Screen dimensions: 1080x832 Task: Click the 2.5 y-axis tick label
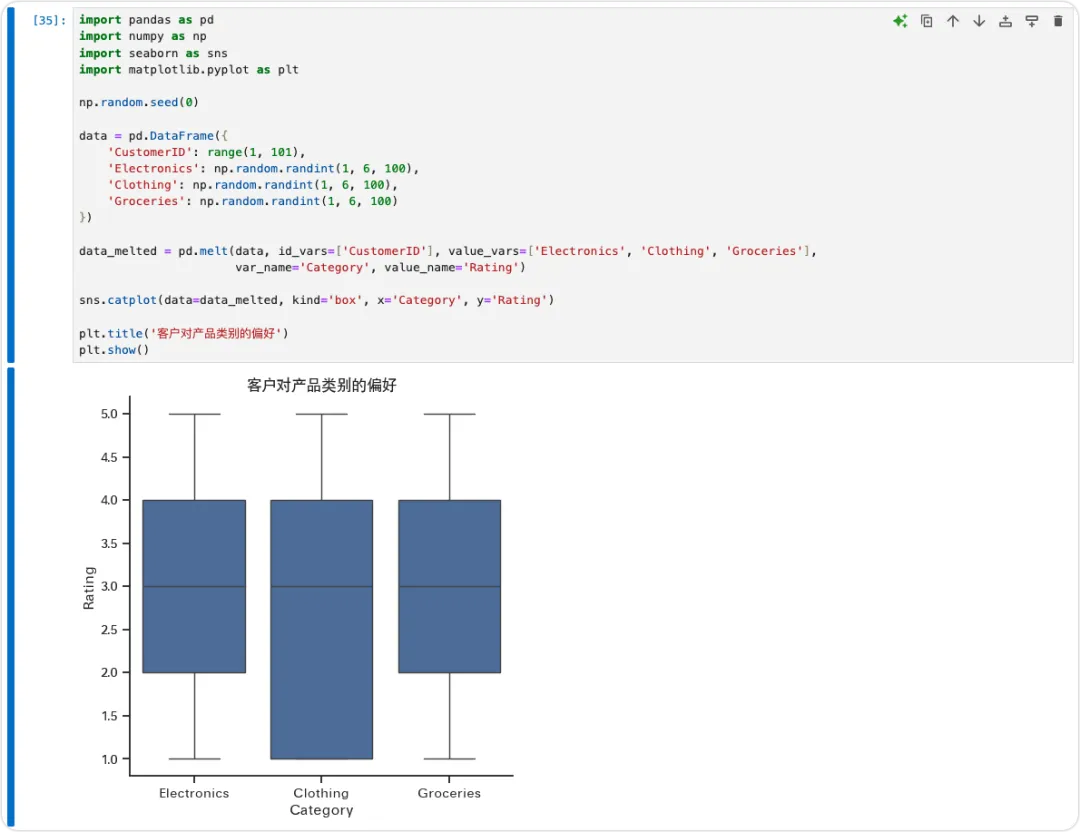click(110, 630)
